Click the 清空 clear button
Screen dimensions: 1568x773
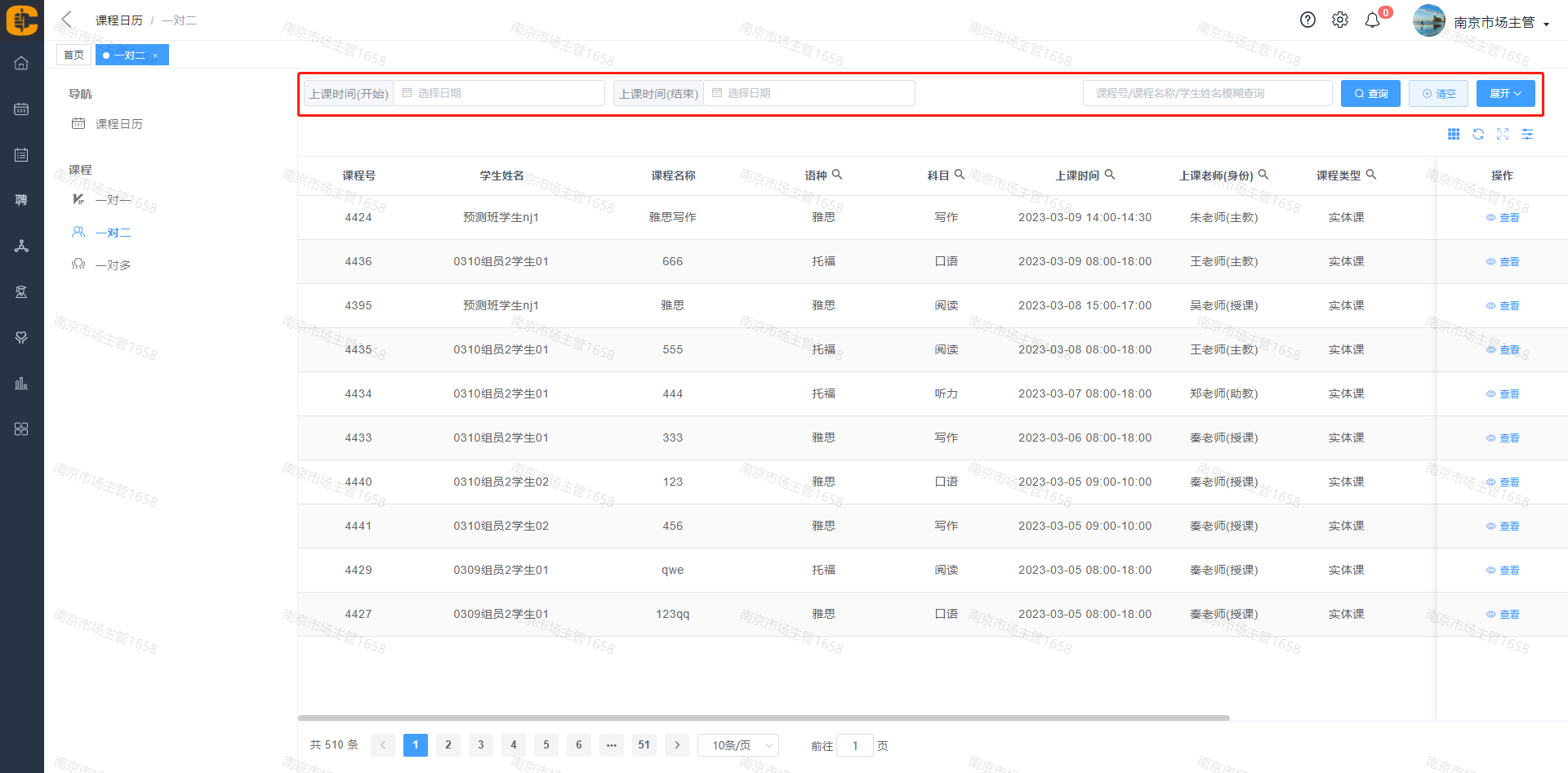[1438, 94]
